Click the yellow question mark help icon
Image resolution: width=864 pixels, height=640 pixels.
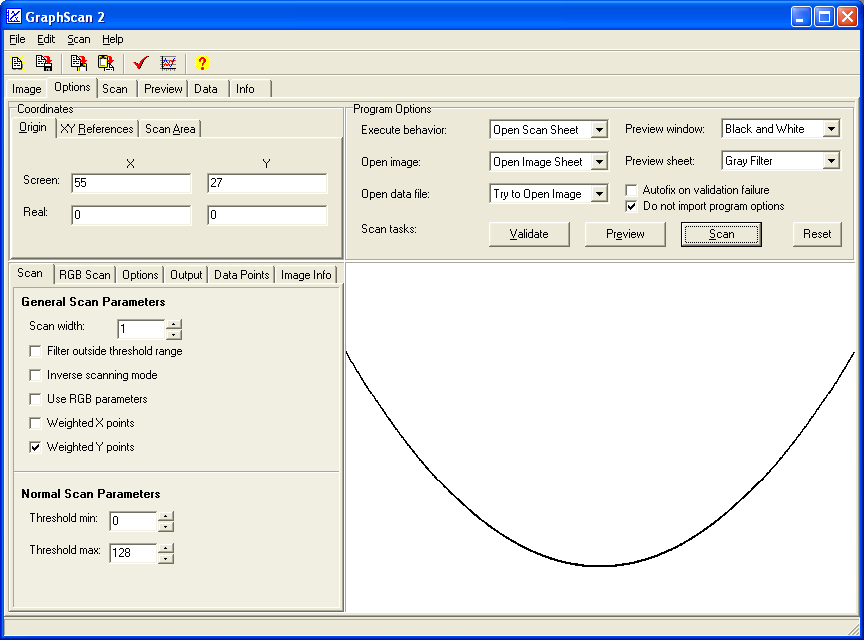pos(202,63)
